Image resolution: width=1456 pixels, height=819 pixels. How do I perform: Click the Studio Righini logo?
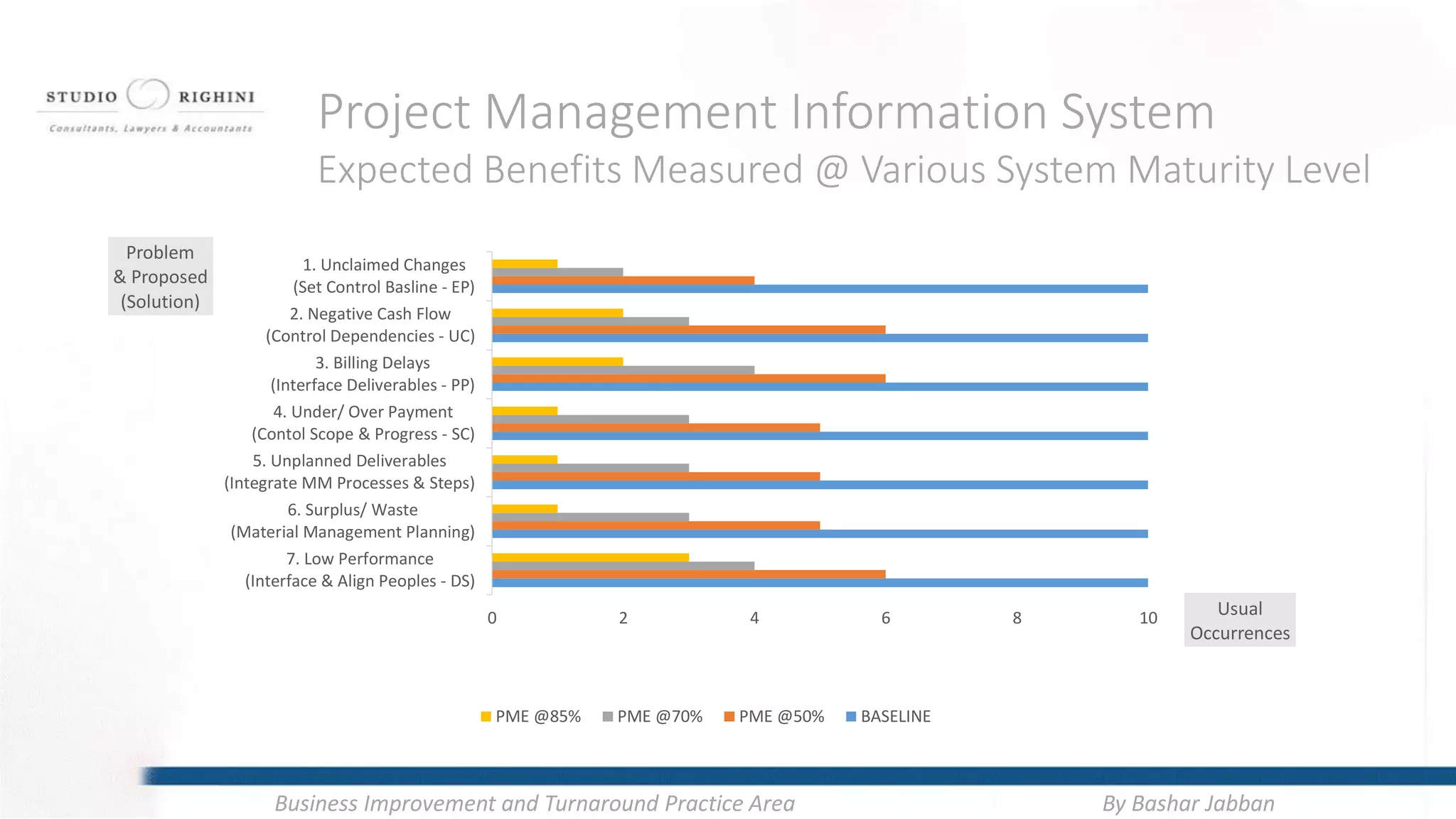[151, 105]
